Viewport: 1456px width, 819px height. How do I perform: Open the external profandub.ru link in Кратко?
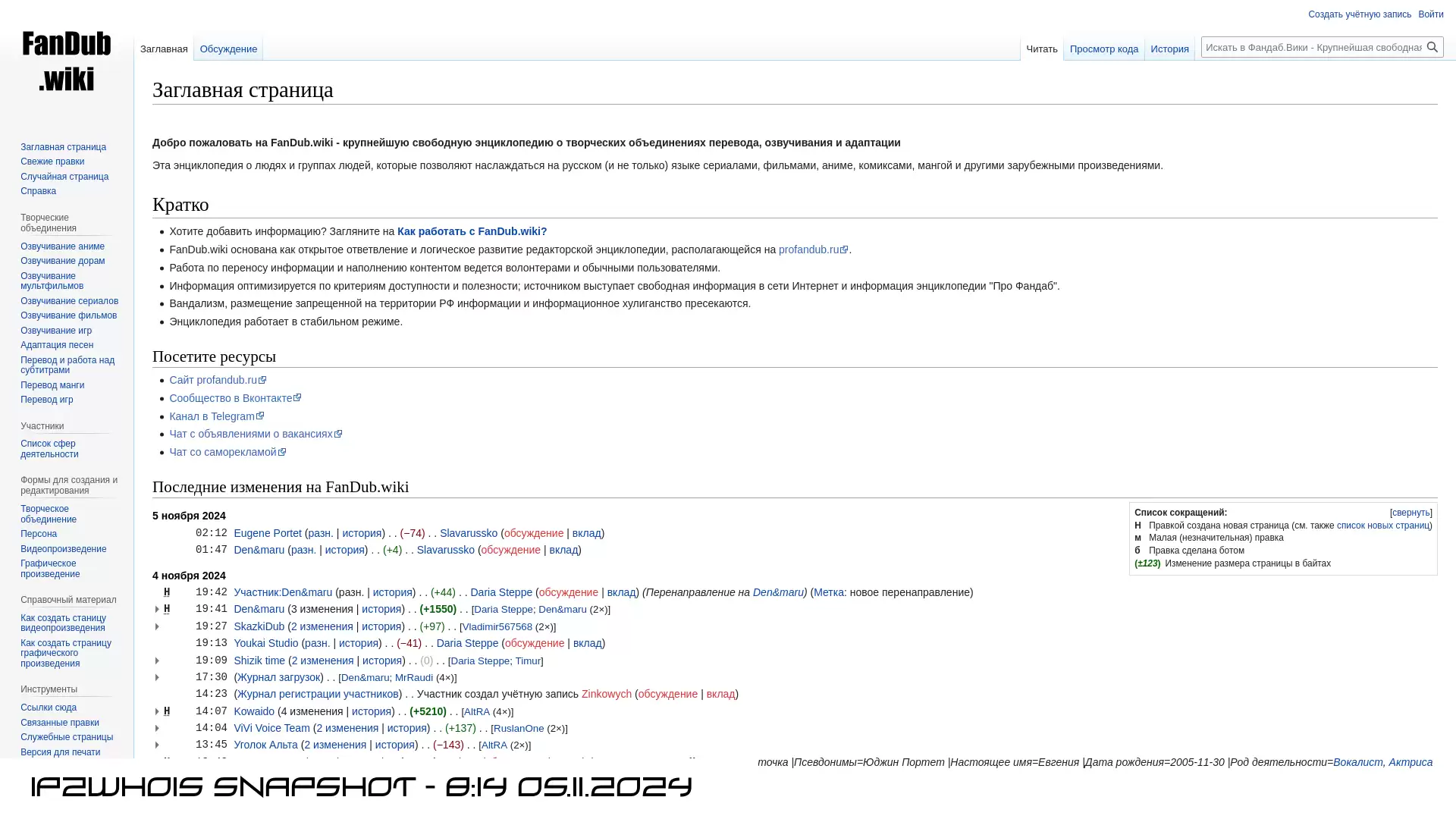click(x=813, y=249)
